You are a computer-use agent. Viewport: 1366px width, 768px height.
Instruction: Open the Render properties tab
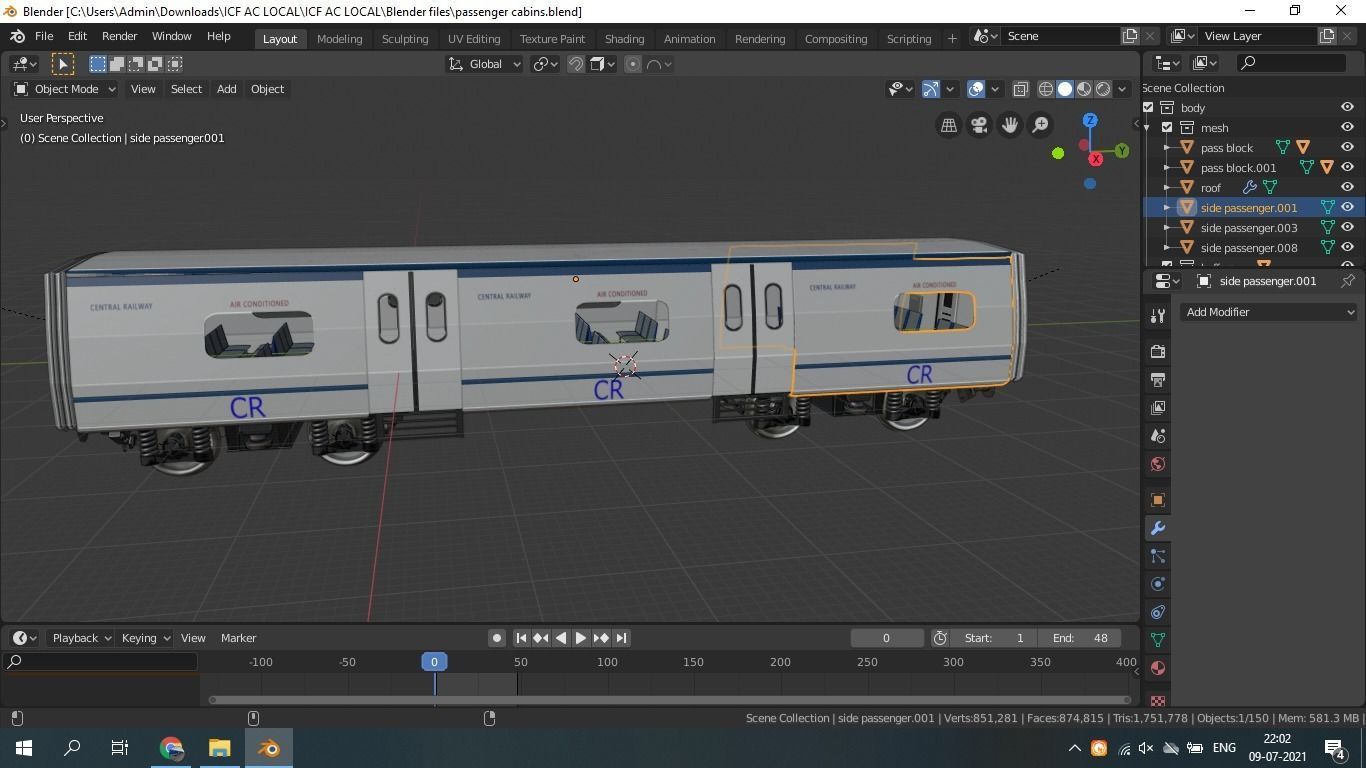(x=1158, y=352)
